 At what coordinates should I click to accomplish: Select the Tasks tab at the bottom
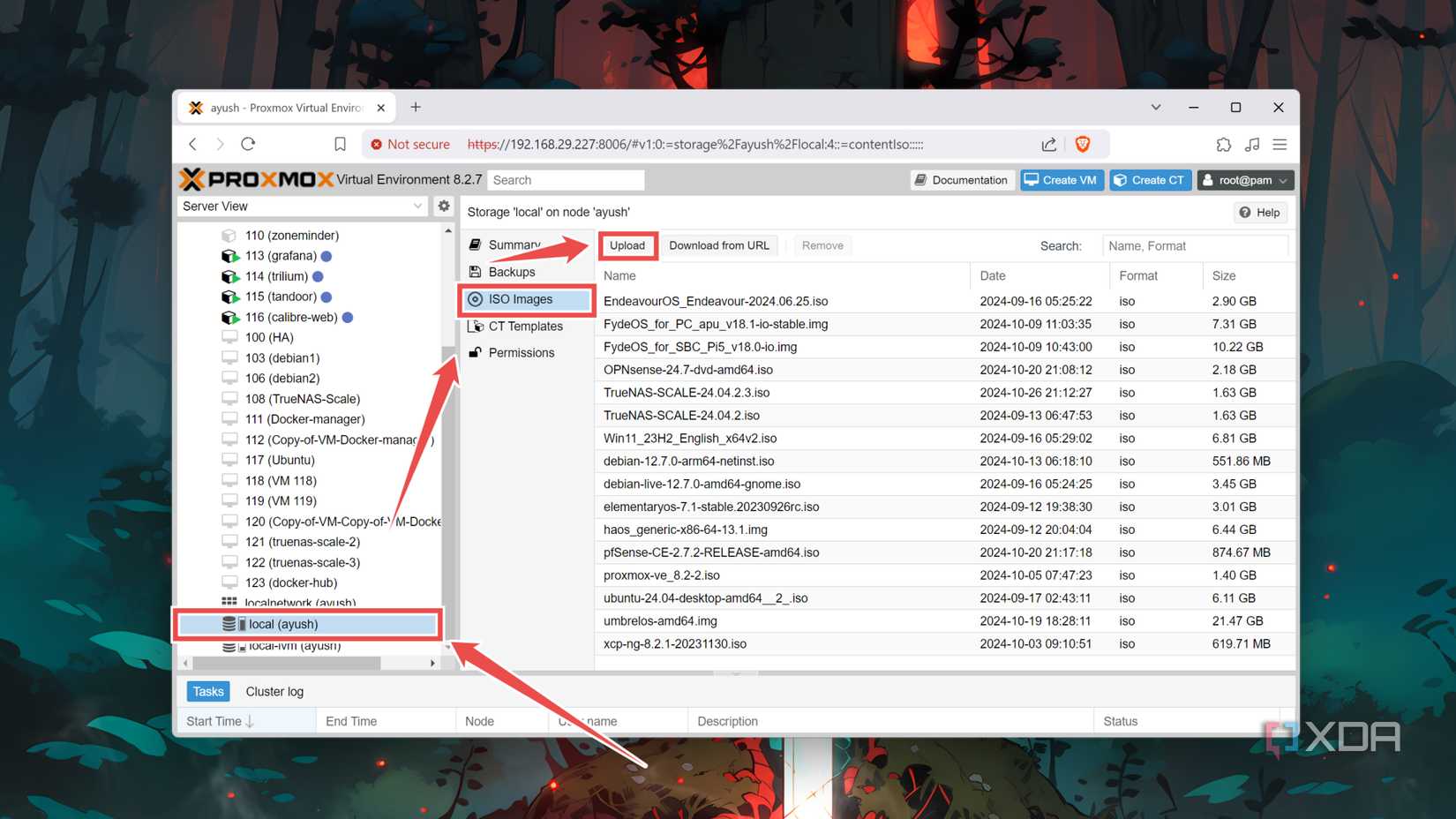click(x=207, y=691)
